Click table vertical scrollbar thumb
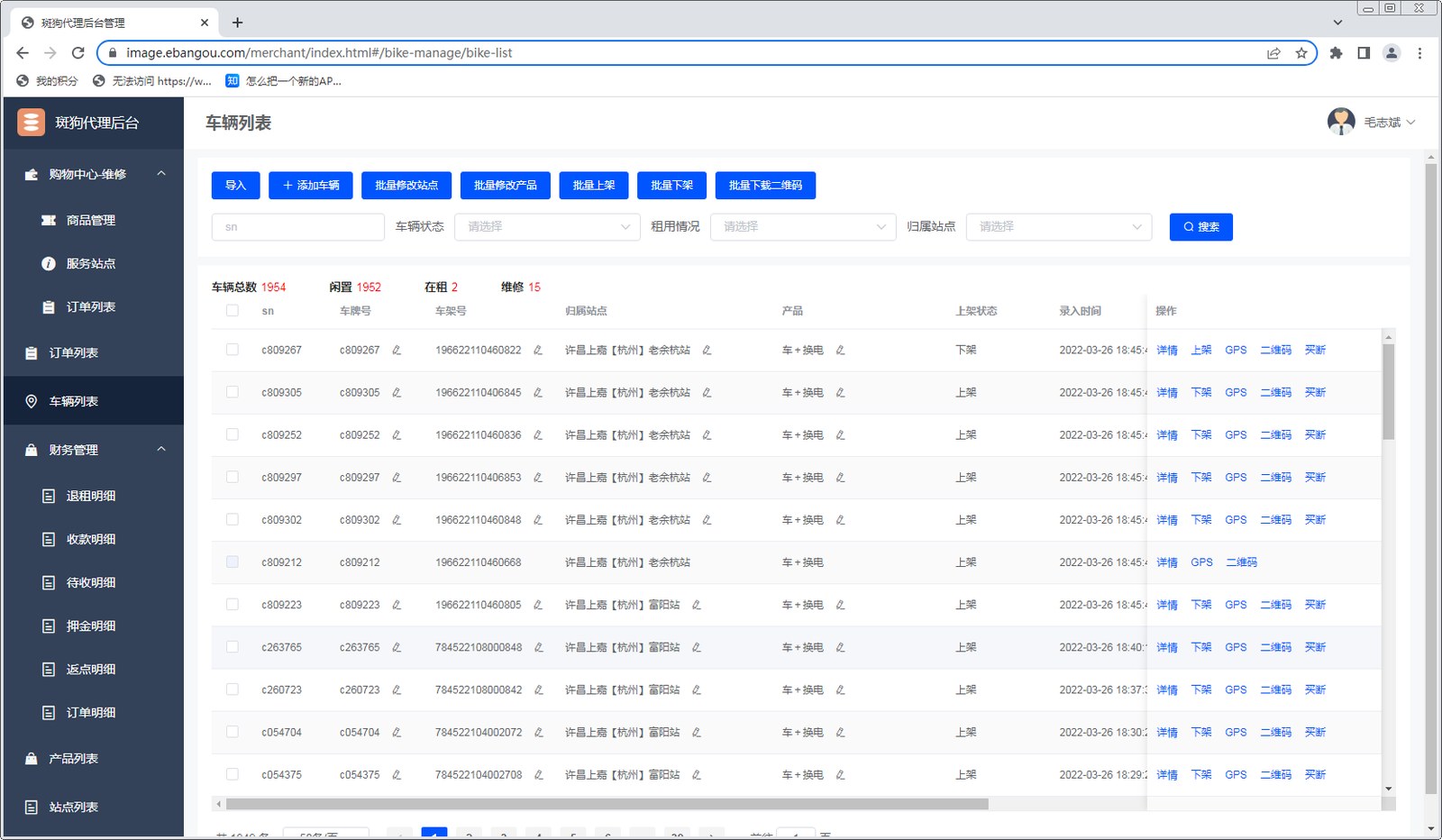The image size is (1442, 840). (x=1388, y=390)
